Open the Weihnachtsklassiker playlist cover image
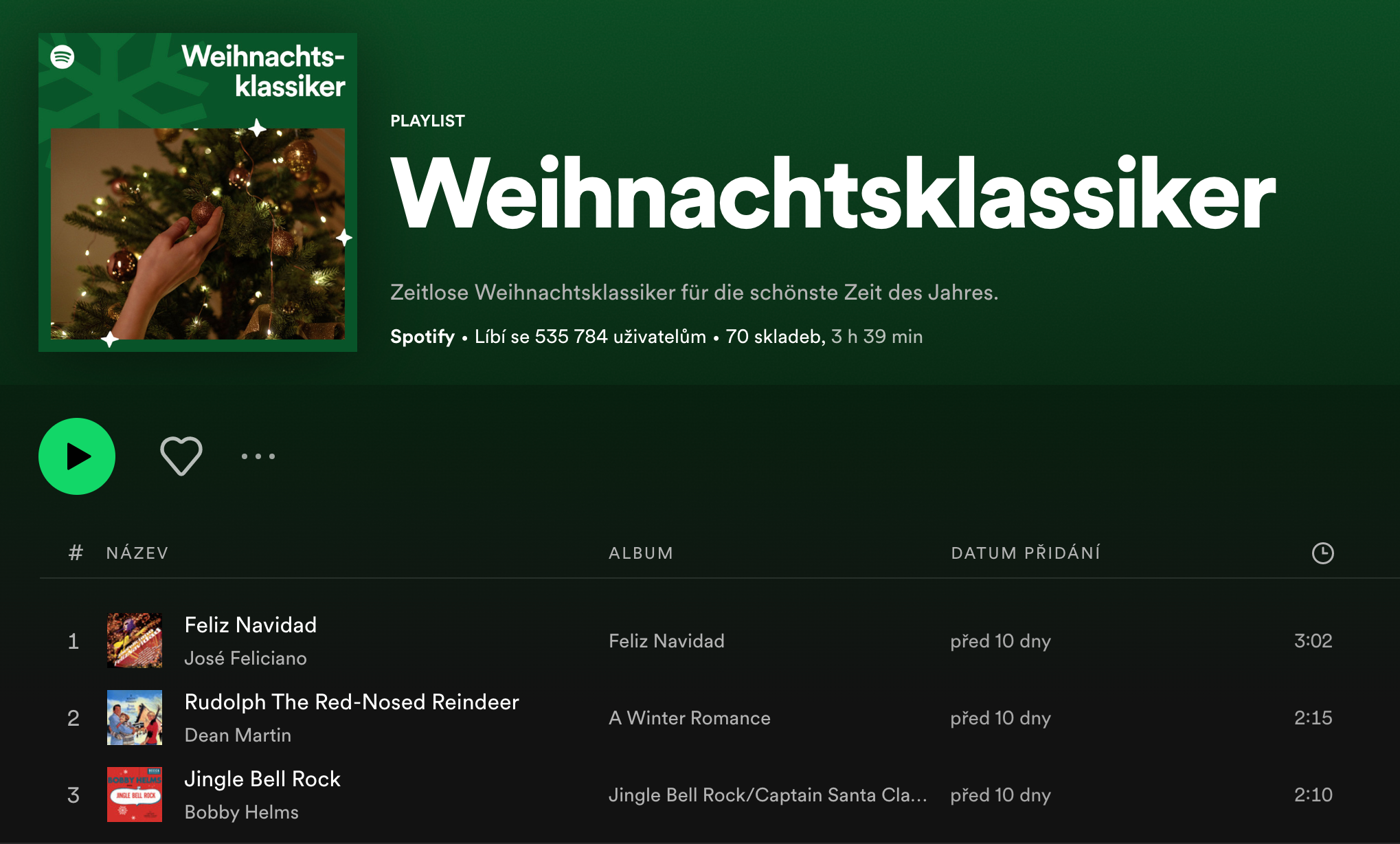1400x844 pixels. 198,192
